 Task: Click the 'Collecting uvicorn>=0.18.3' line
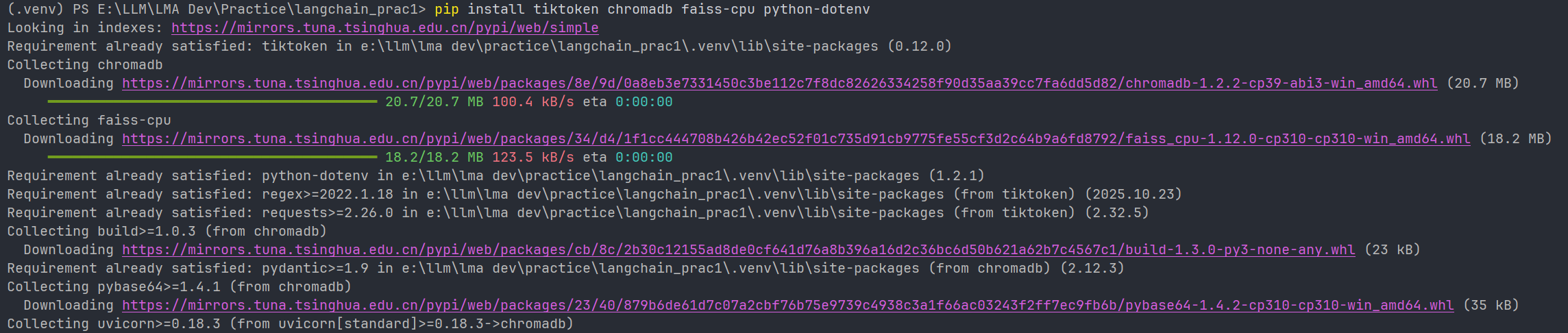coord(290,324)
